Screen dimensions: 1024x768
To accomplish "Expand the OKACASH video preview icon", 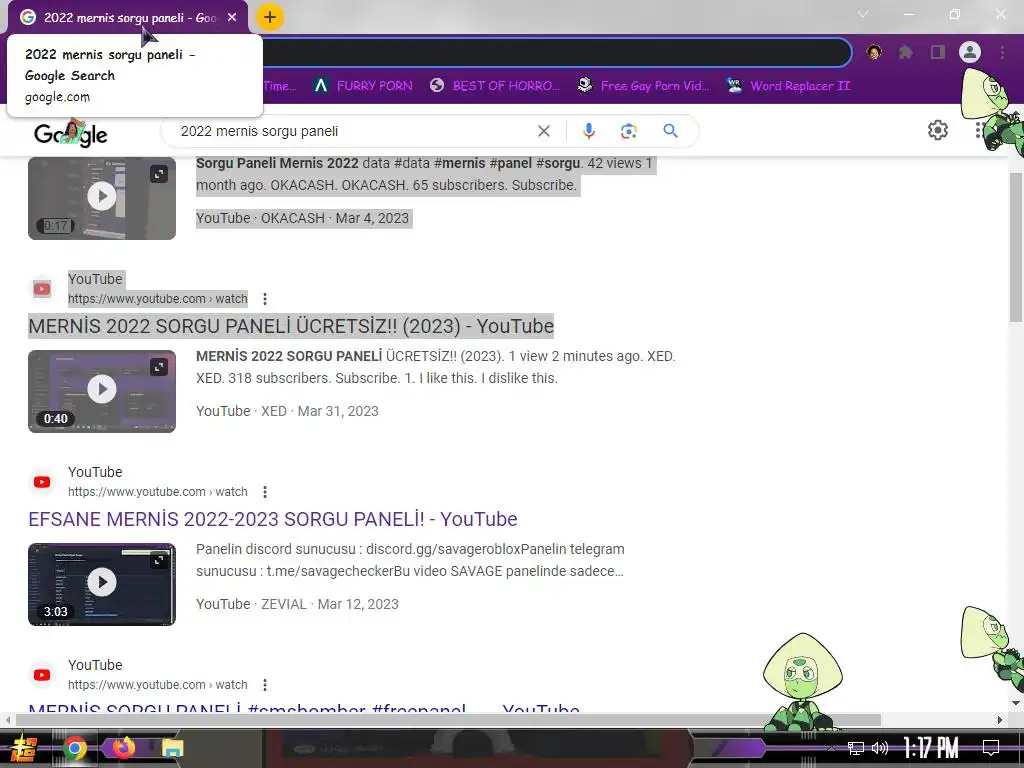I will click(159, 174).
